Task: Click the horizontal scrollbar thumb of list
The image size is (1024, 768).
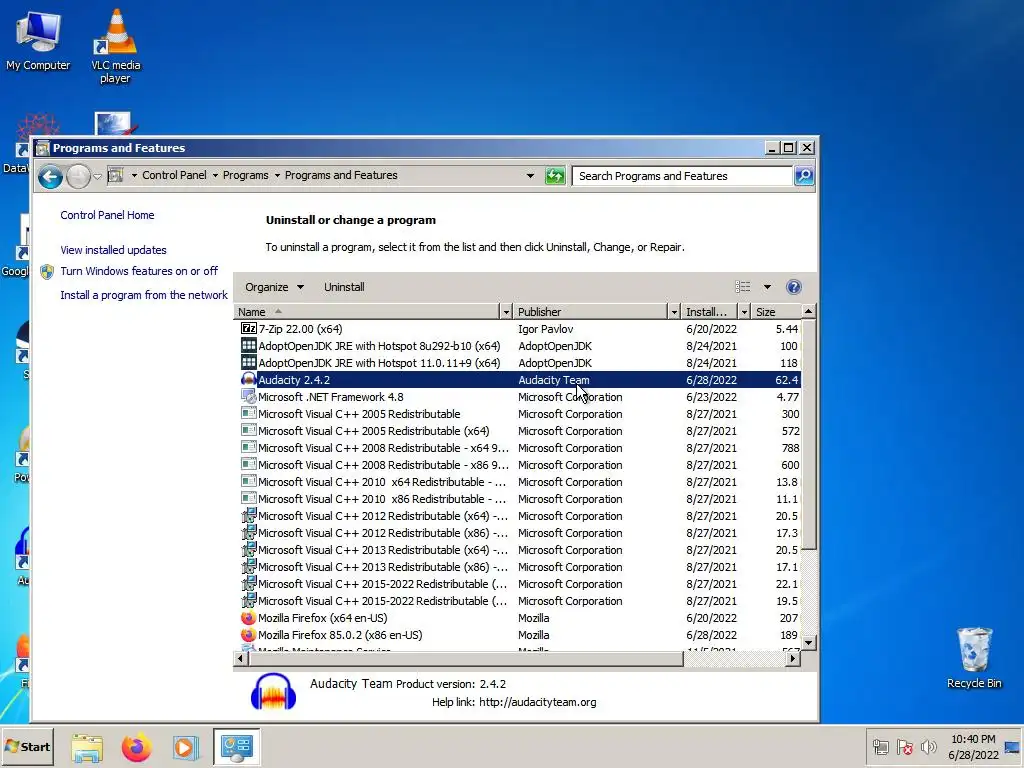Action: pyautogui.click(x=466, y=659)
